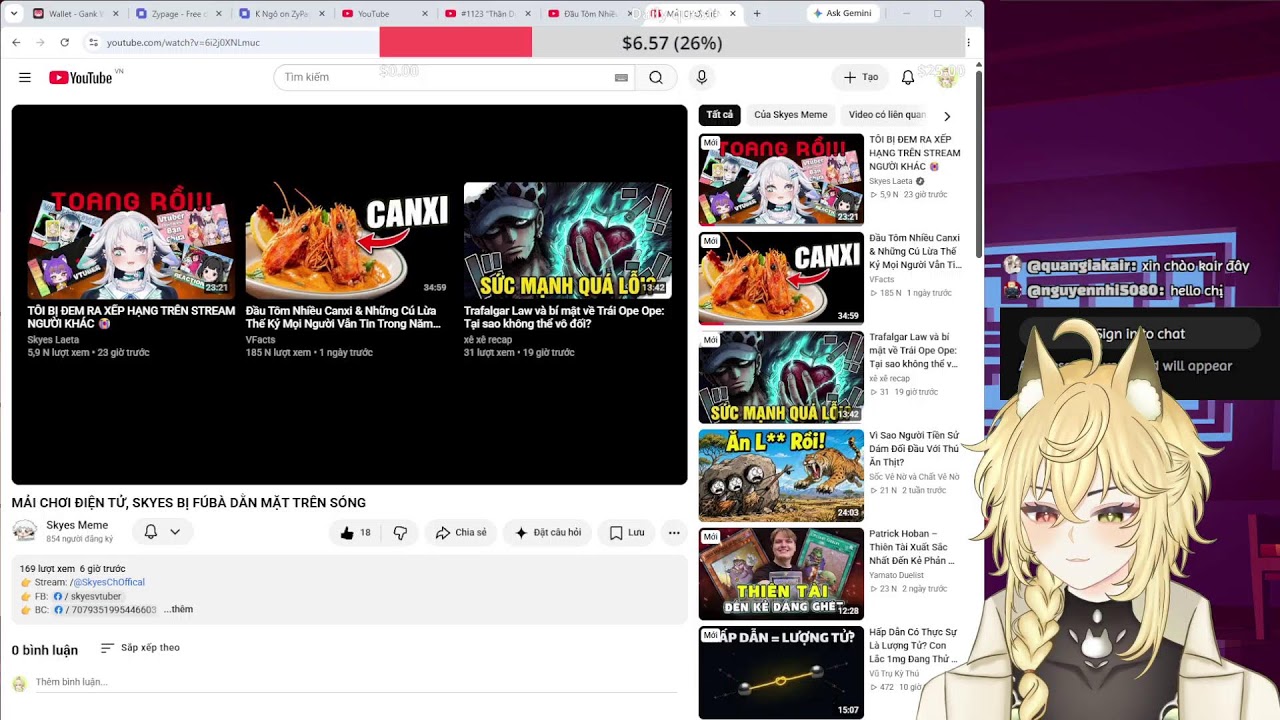Image resolution: width=1280 pixels, height=720 pixels.
Task: Click the 'Tạo' create button
Action: point(860,77)
